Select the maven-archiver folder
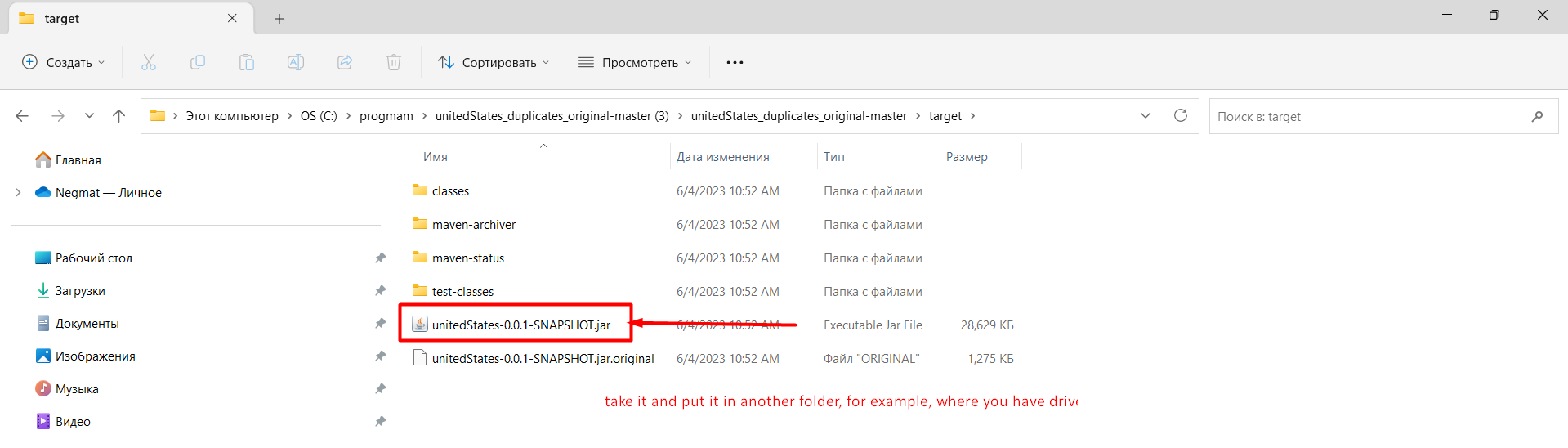Viewport: 1568px width, 448px height. (x=473, y=225)
